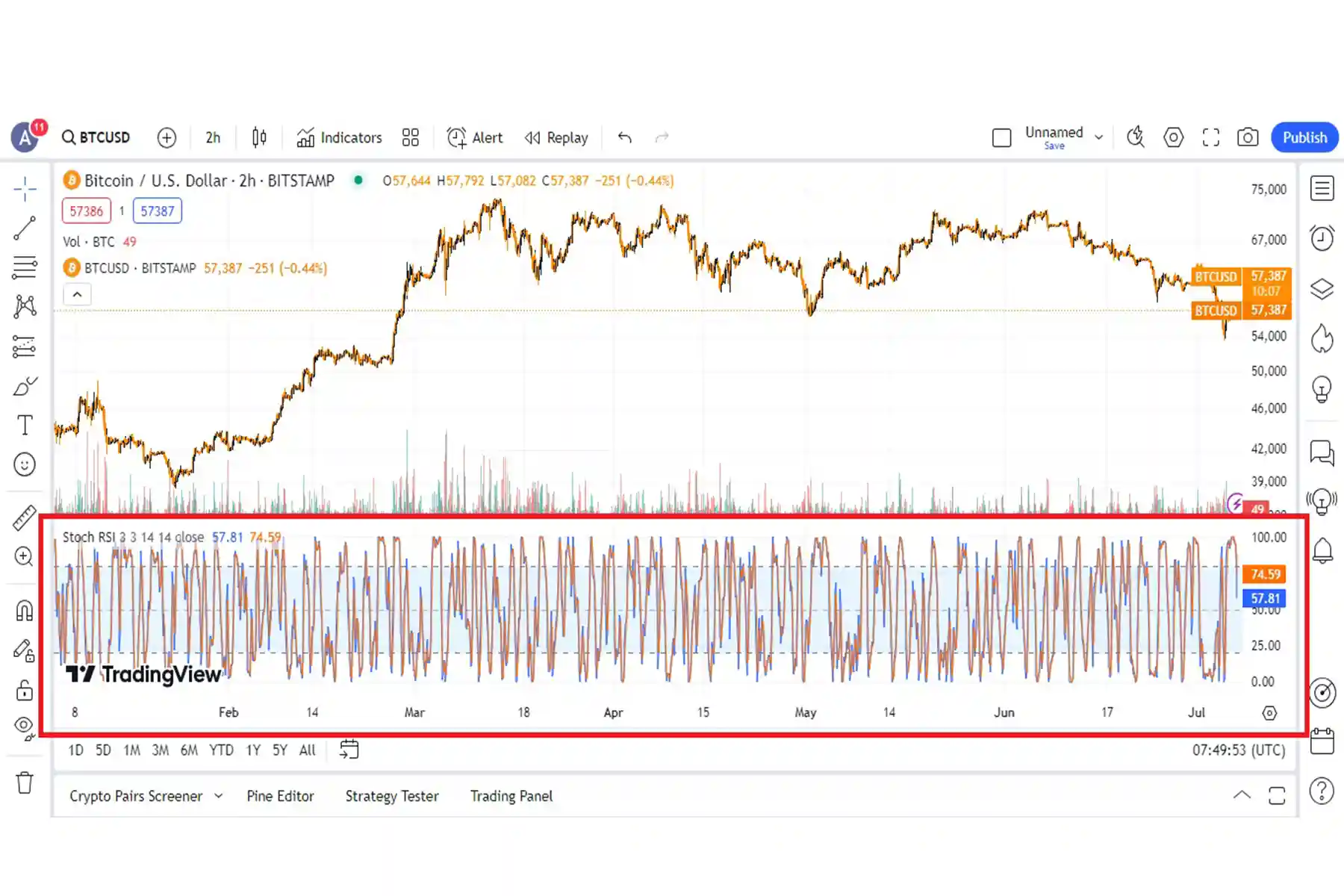Set the range to 1D
This screenshot has width=1344, height=896.
(75, 750)
